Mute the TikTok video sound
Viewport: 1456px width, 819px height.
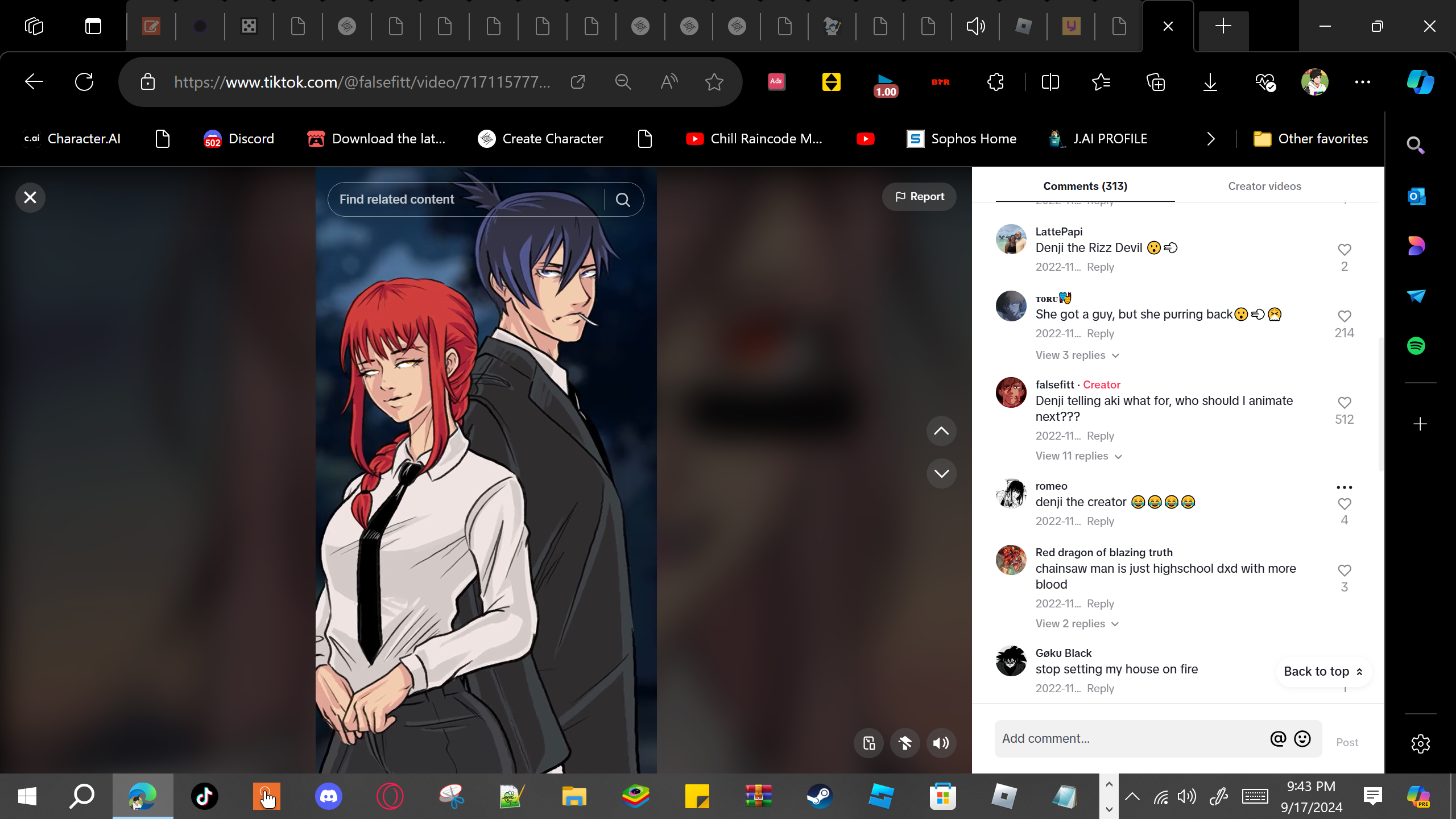pos(941,743)
